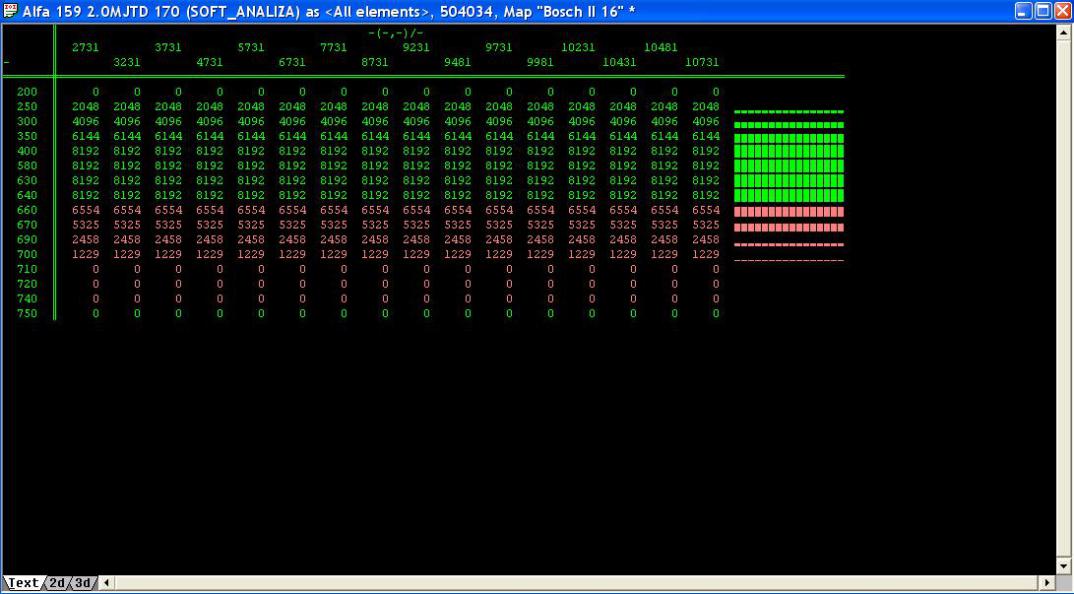Select cell 6144 in row 350, column 3731
Image resolution: width=1074 pixels, height=594 pixels.
(x=168, y=136)
